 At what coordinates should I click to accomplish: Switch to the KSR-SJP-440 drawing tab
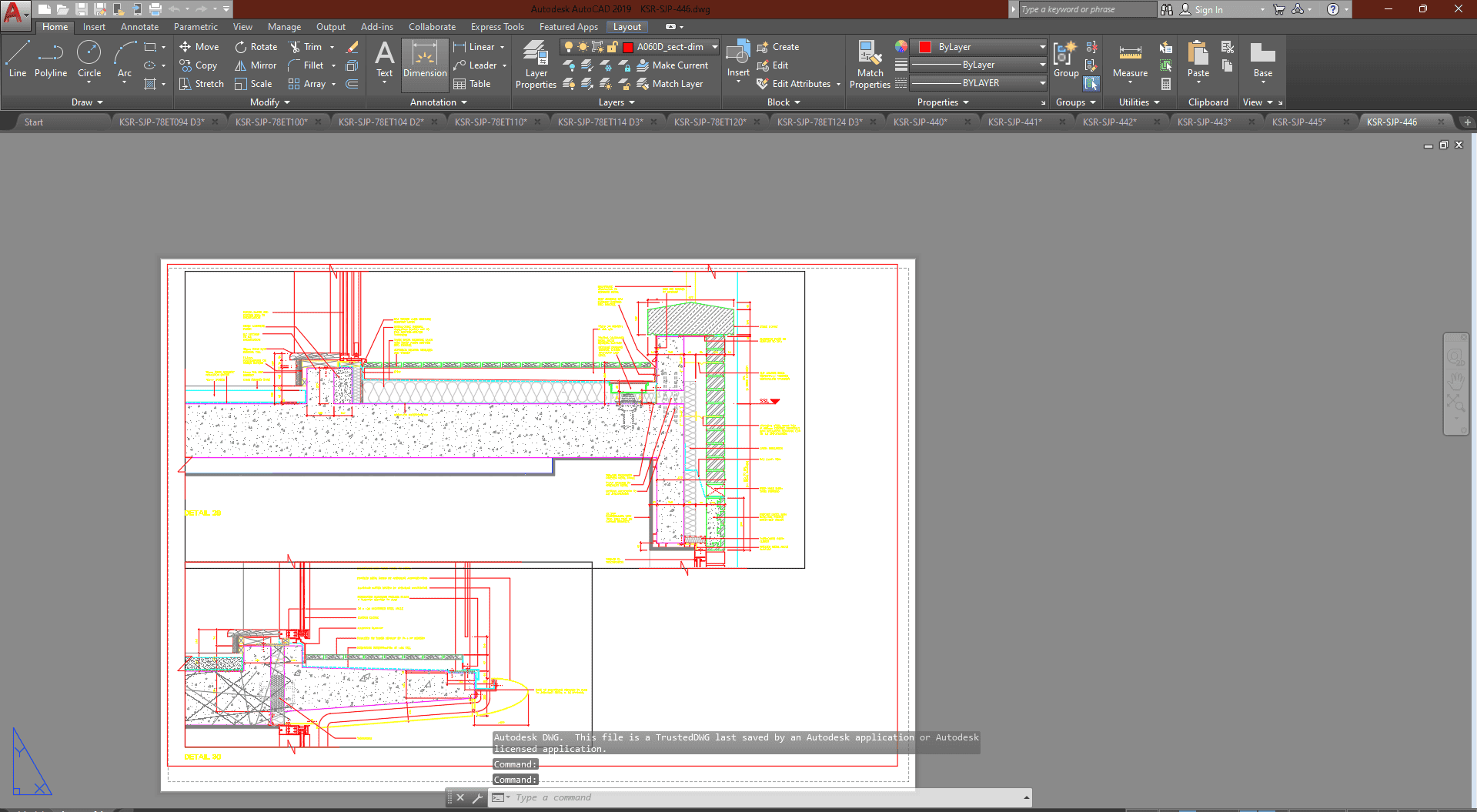tap(920, 122)
